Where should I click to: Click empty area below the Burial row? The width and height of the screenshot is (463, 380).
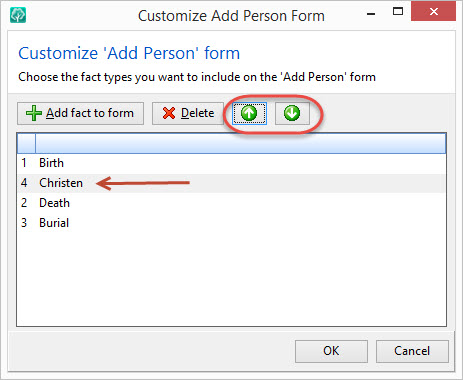(231, 280)
